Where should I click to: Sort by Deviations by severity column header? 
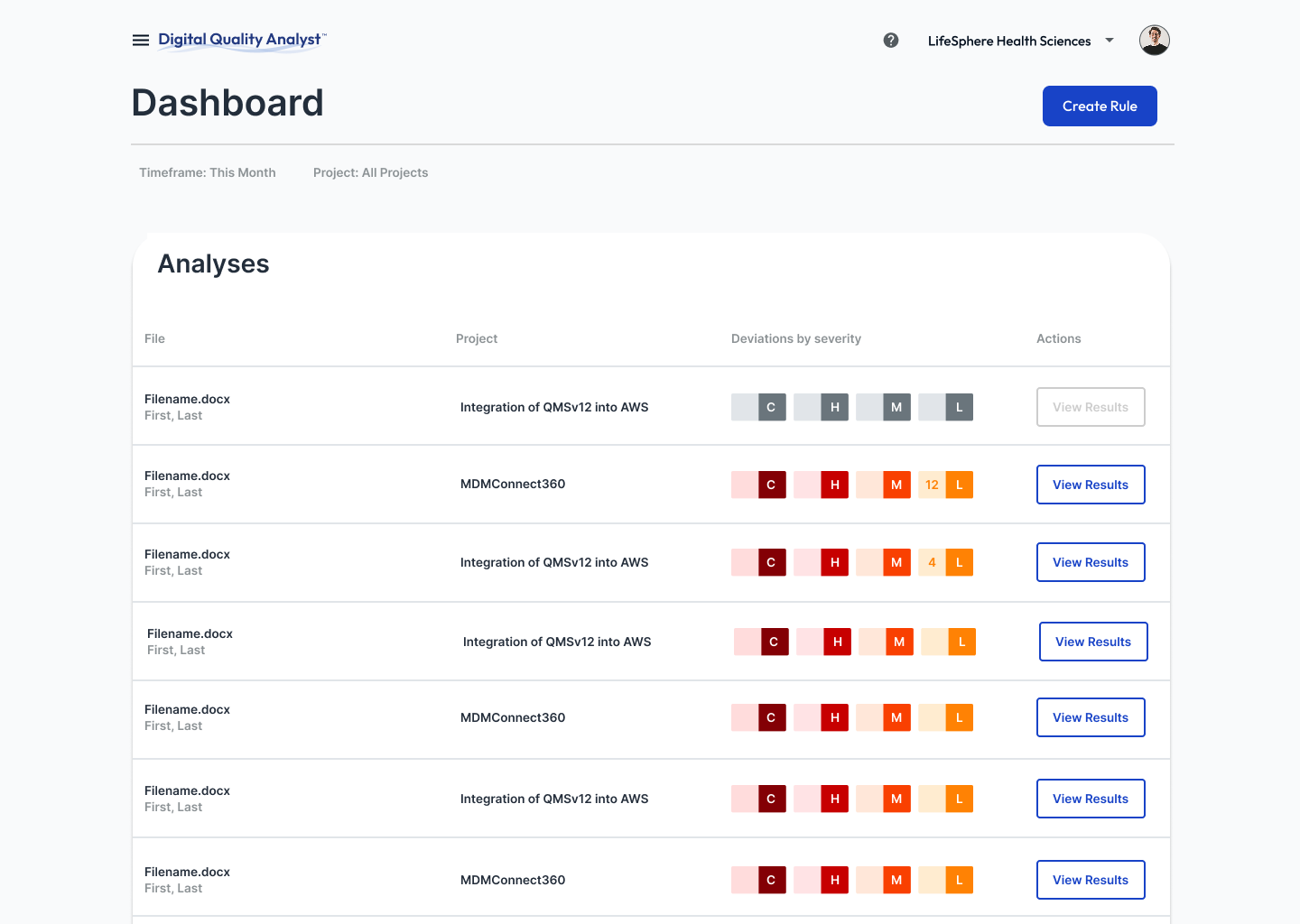[x=795, y=338]
